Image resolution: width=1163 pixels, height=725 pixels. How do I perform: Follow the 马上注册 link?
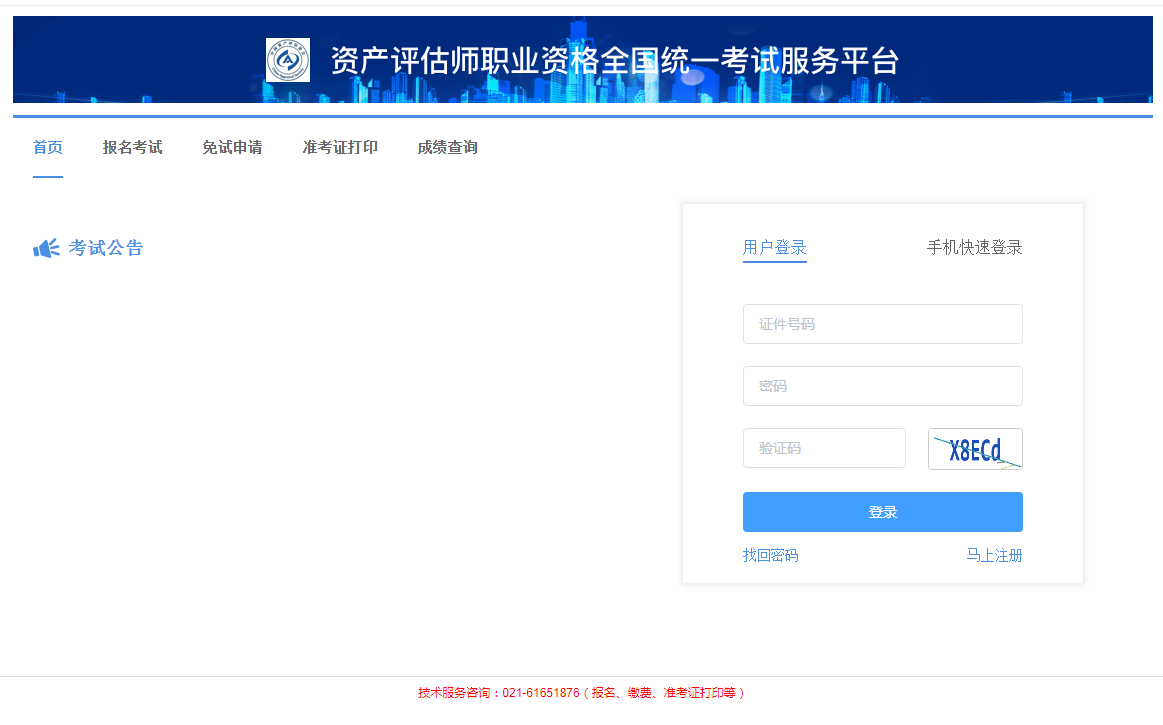click(994, 556)
